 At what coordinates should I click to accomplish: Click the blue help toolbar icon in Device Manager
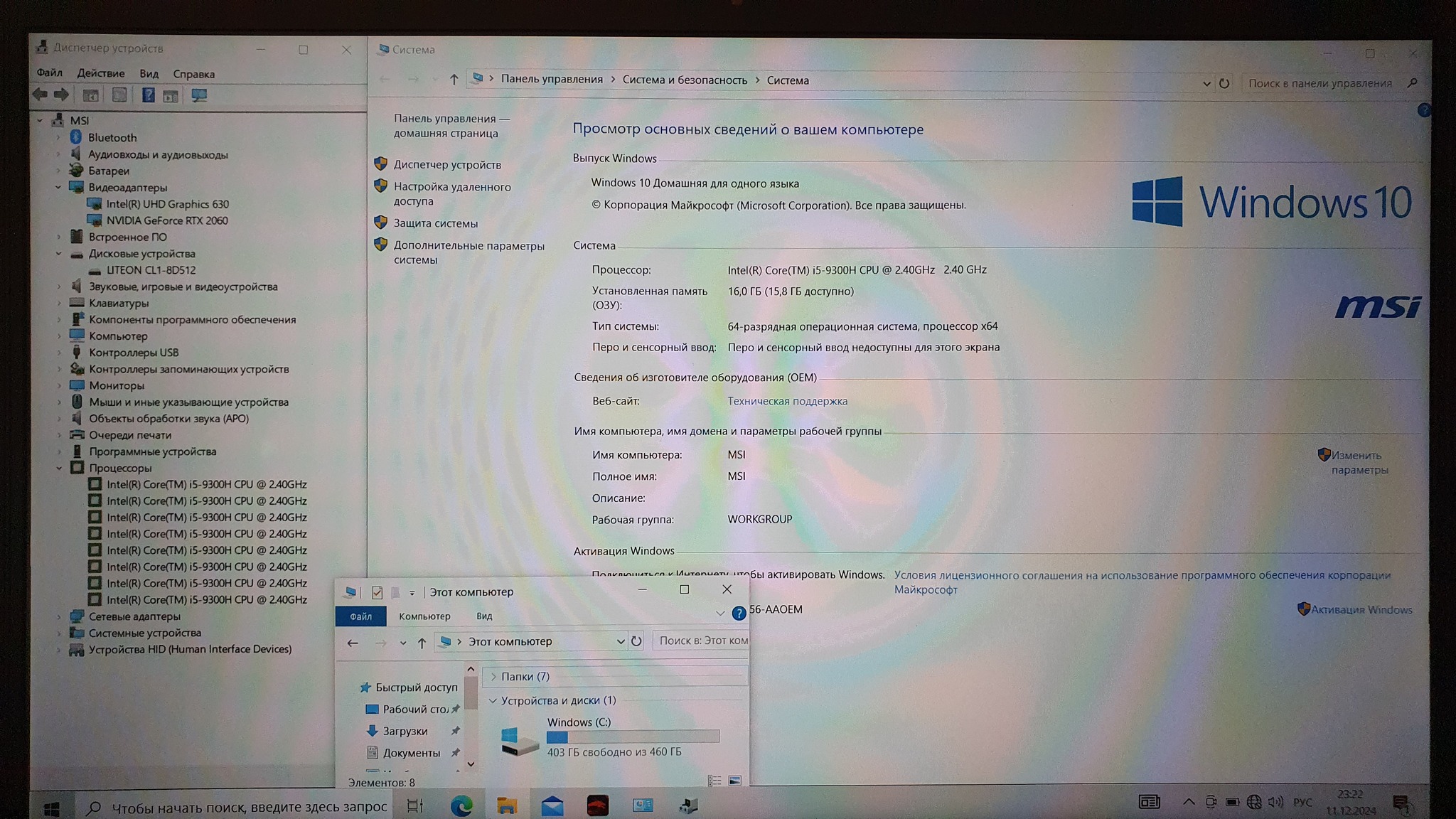148,95
